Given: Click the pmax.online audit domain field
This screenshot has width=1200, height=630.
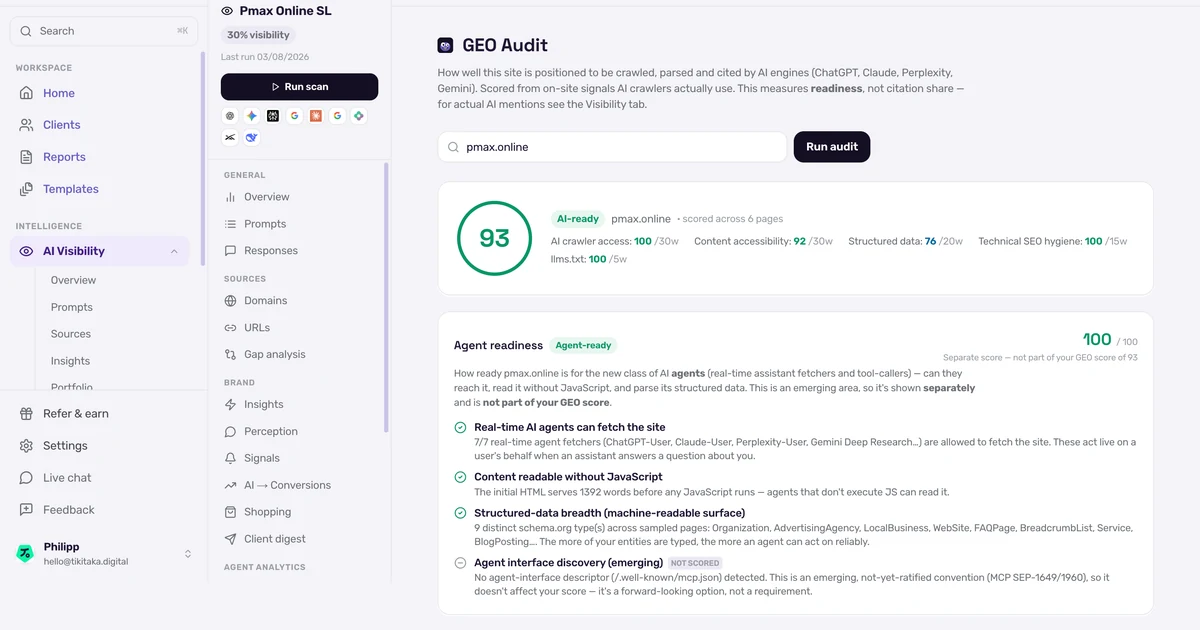Looking at the screenshot, I should tap(612, 147).
